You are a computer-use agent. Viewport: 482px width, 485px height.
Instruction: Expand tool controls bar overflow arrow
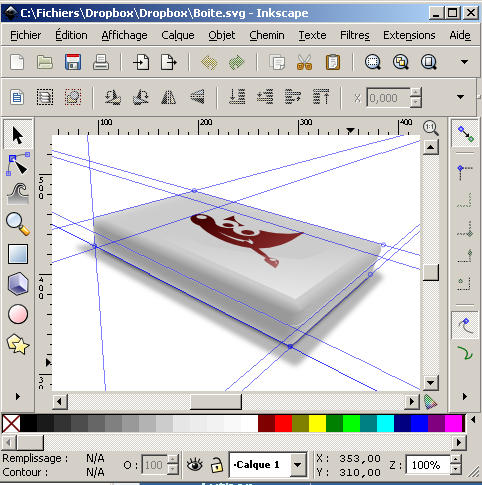tap(460, 97)
